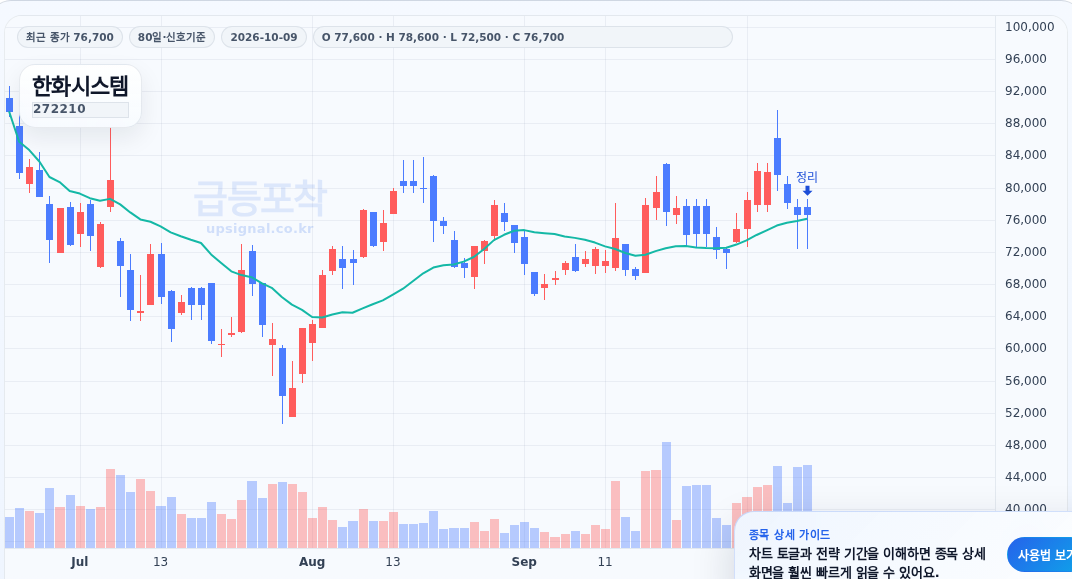Click the 72,000 price axis label
The width and height of the screenshot is (1072, 579).
point(1026,252)
